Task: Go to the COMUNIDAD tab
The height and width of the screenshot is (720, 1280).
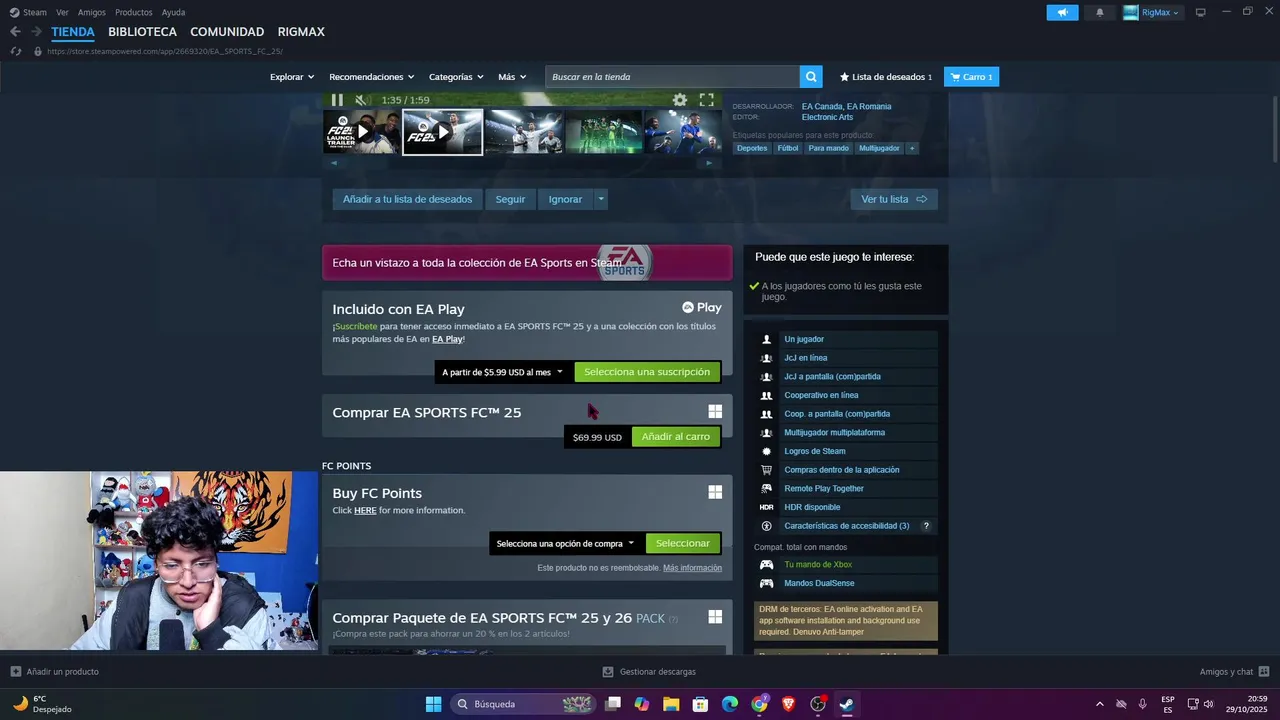Action: click(227, 32)
